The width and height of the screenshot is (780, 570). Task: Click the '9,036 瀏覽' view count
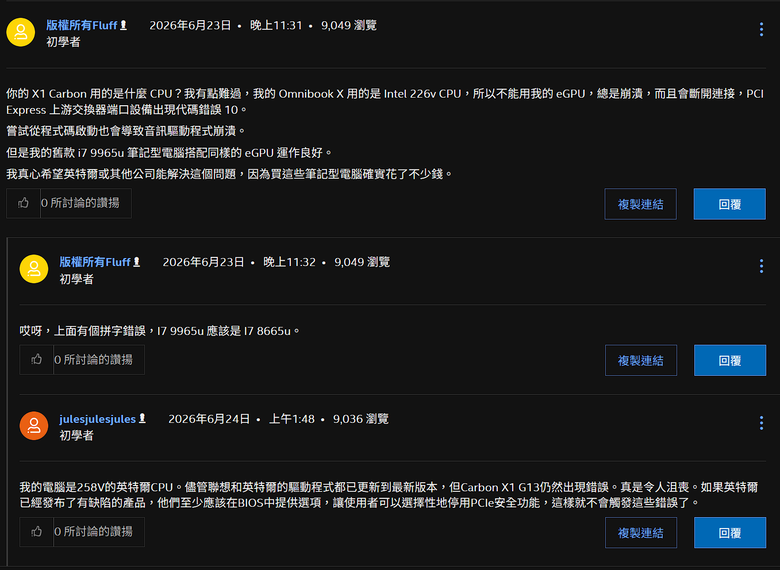361,419
